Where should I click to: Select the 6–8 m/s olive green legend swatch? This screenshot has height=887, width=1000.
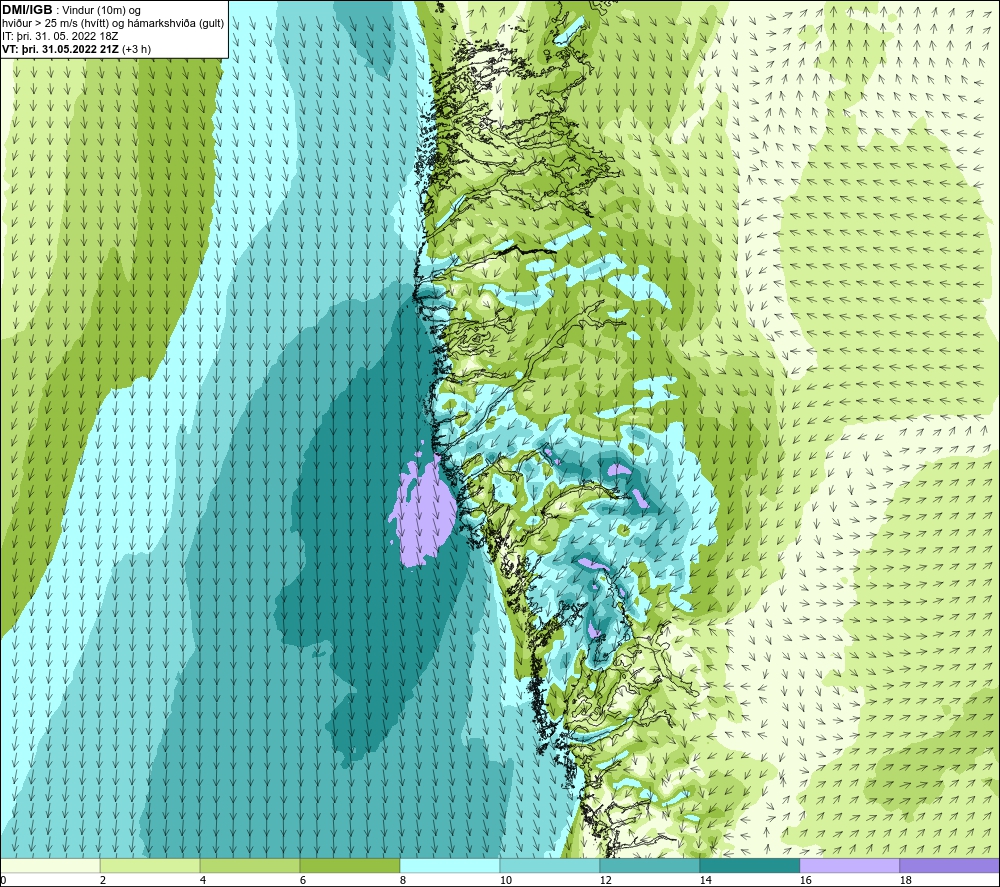349,865
